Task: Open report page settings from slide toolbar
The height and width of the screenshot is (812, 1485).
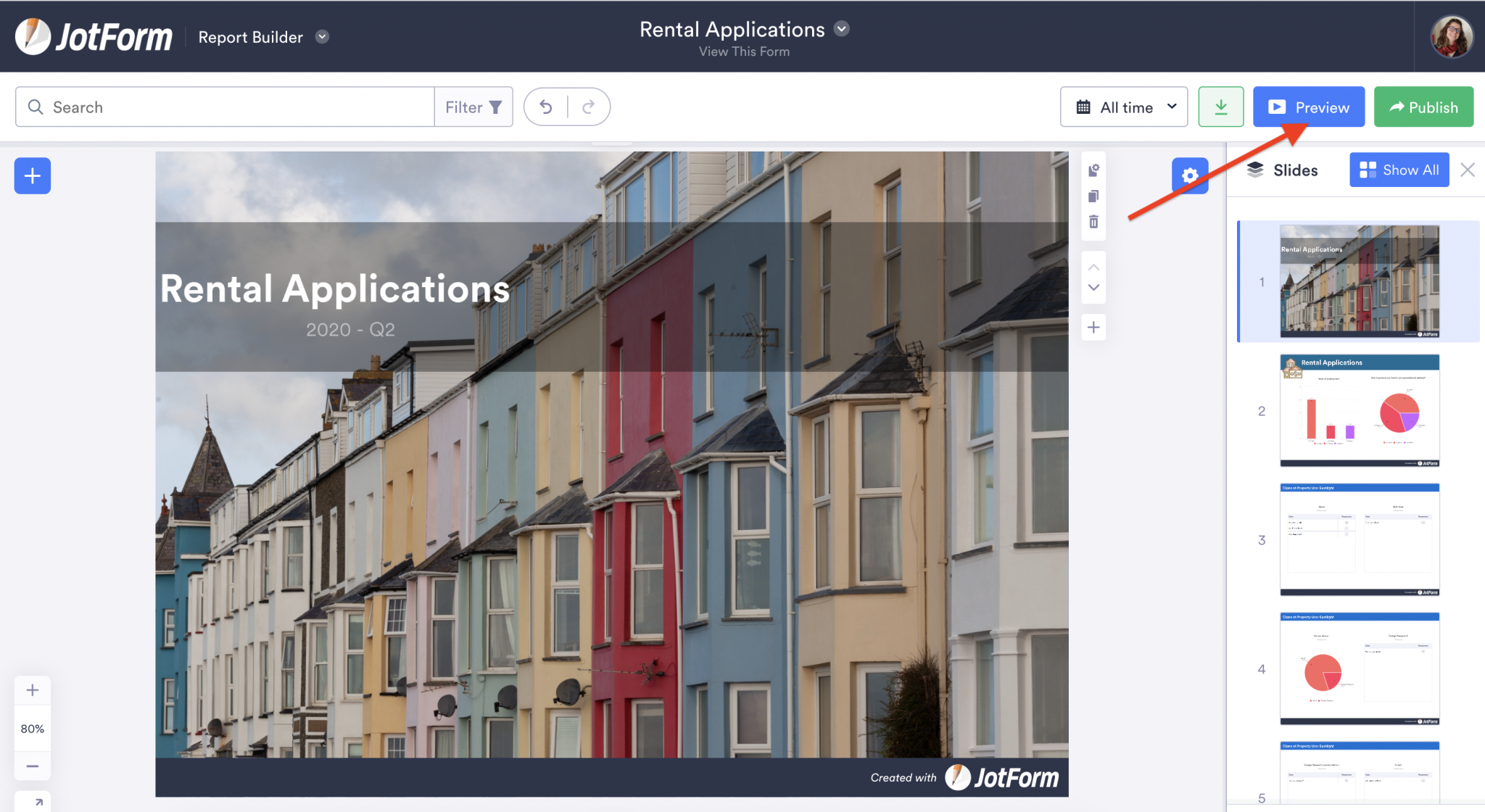Action: (x=1093, y=170)
